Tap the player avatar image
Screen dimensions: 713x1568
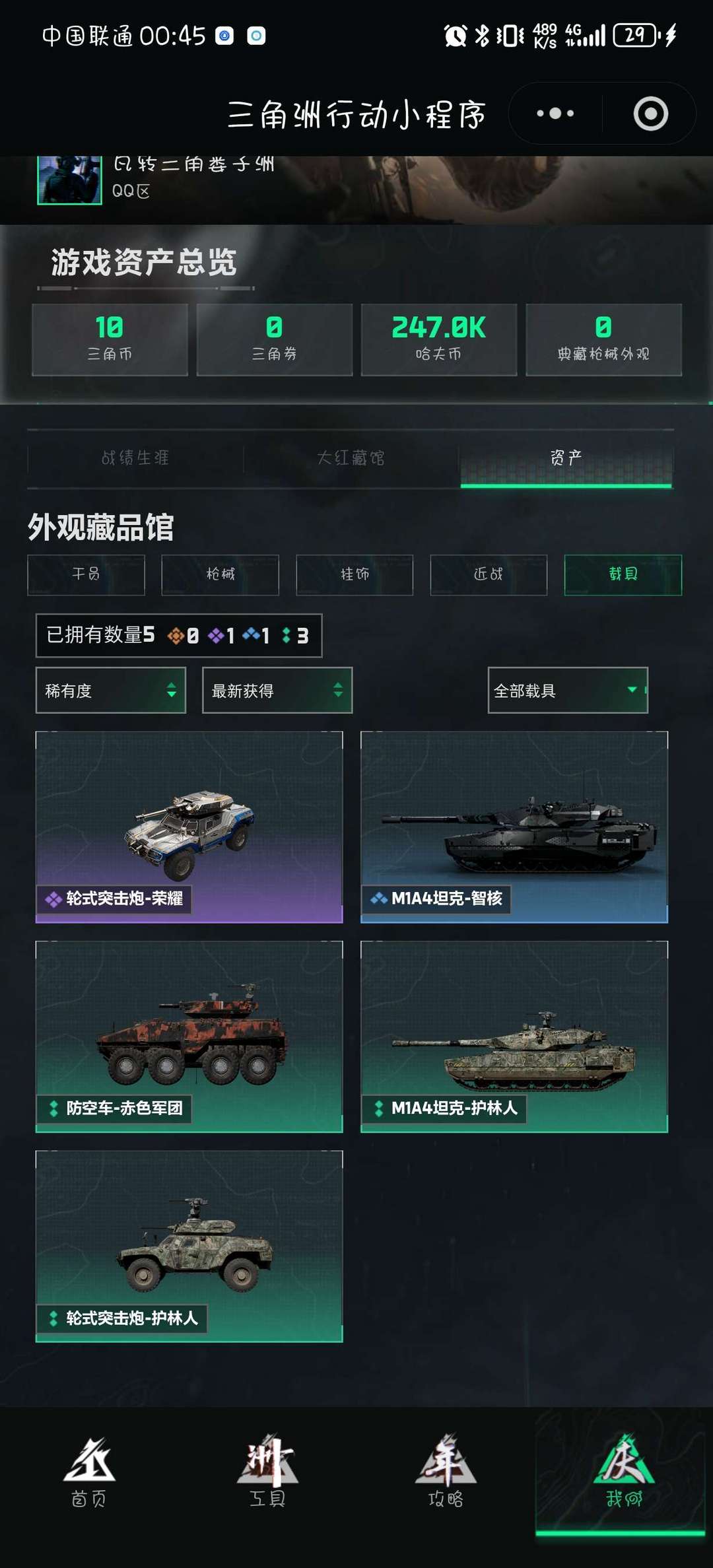[x=69, y=180]
